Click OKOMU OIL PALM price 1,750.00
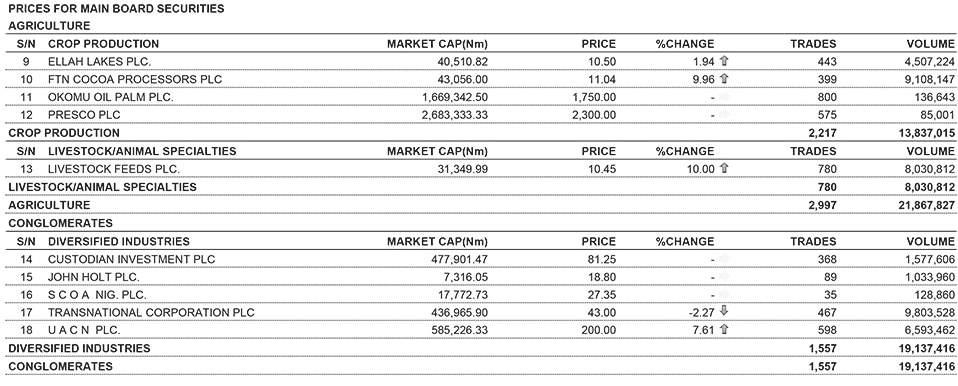The width and height of the screenshot is (958, 386). coord(594,97)
